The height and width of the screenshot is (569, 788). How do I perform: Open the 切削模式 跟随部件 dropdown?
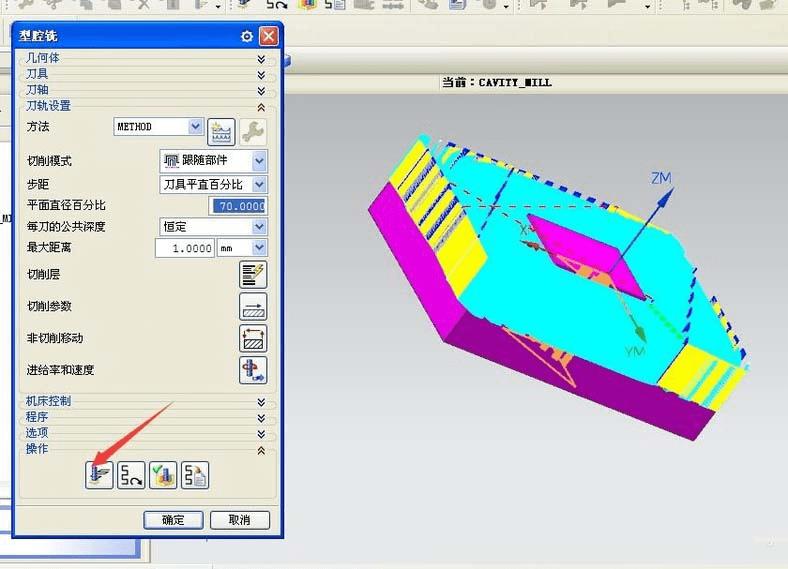click(259, 161)
